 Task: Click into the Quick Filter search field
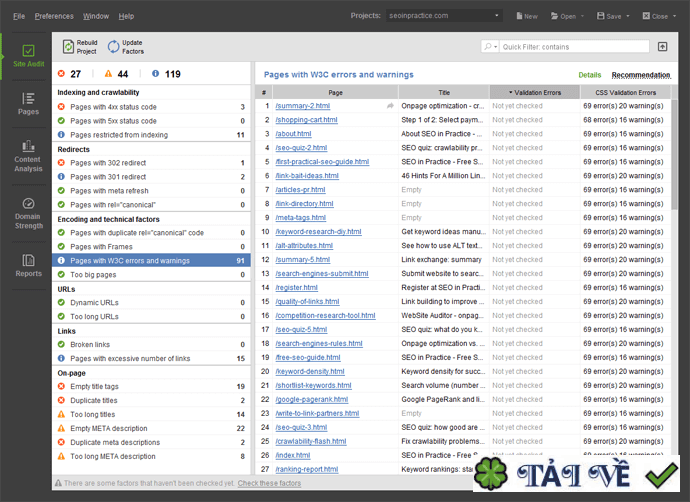575,47
